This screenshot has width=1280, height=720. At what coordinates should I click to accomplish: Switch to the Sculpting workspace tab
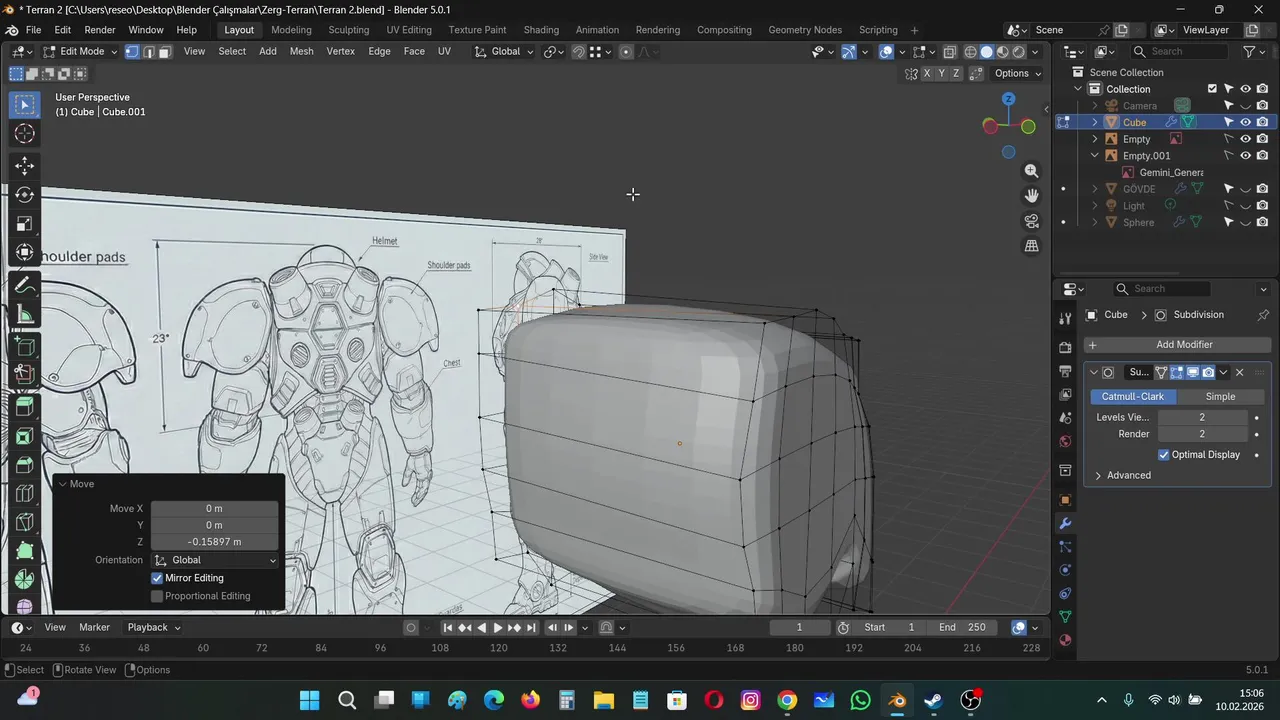[349, 30]
